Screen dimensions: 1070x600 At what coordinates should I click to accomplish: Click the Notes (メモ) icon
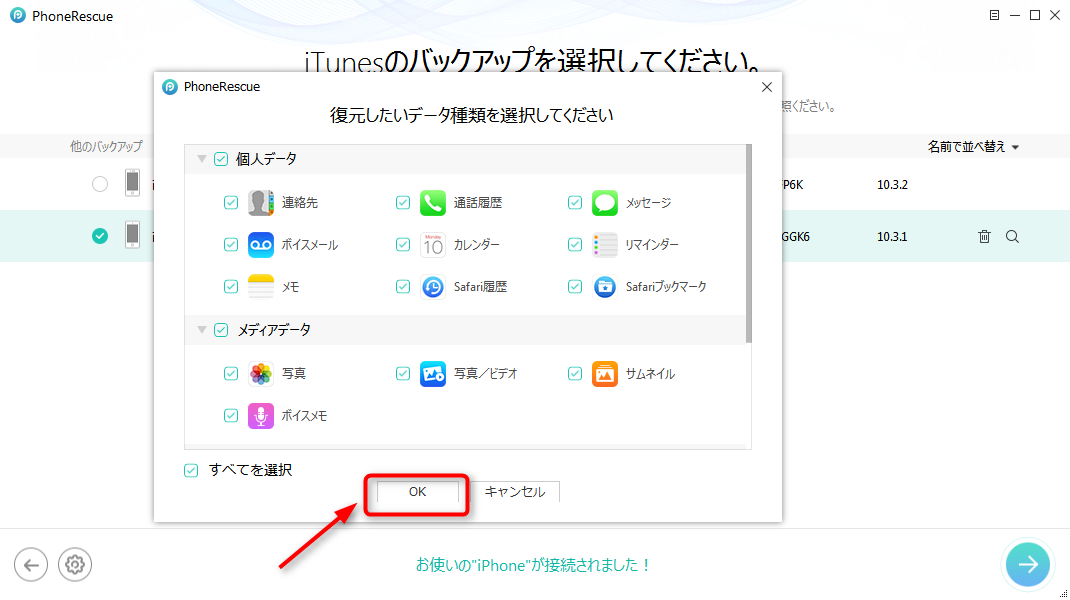pyautogui.click(x=261, y=287)
